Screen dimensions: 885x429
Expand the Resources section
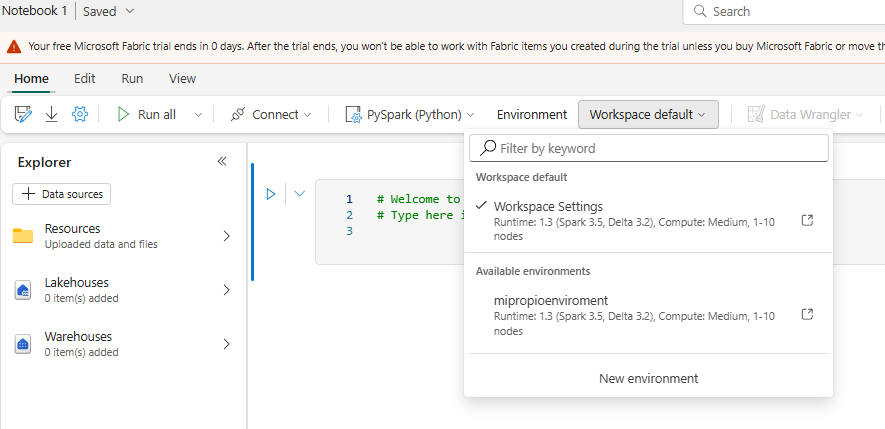click(226, 236)
